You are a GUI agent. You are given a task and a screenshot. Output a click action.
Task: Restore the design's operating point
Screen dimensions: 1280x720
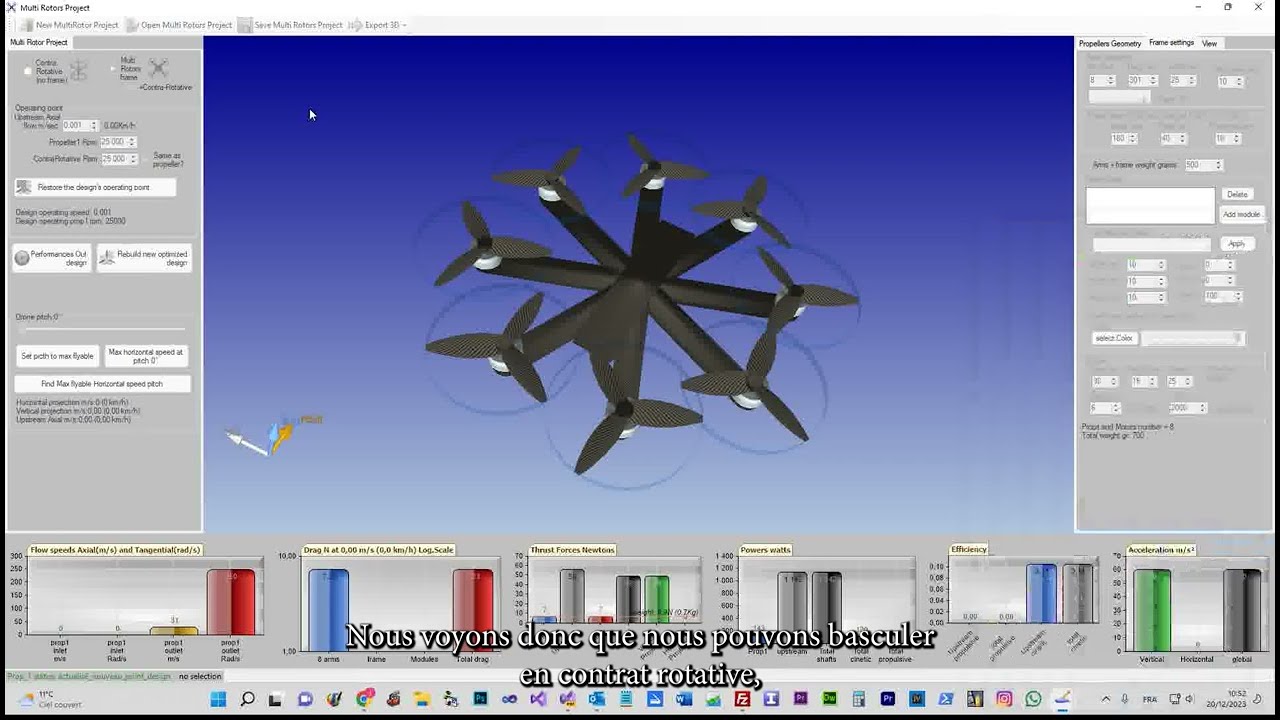point(95,187)
